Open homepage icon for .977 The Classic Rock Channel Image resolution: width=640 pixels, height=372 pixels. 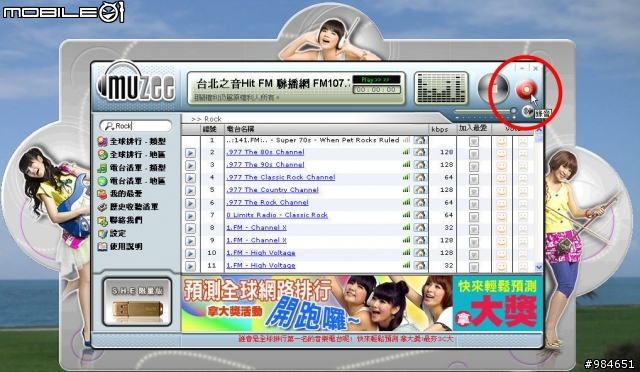click(420, 178)
